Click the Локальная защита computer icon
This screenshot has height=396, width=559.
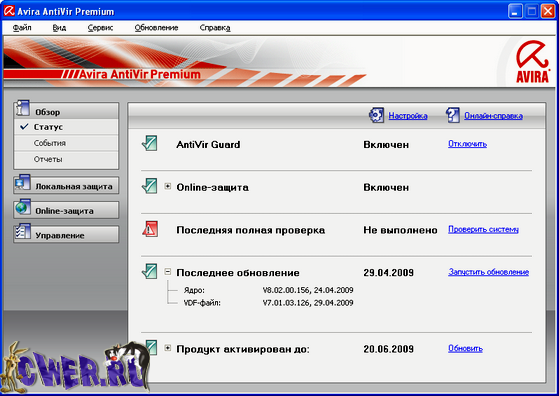tap(23, 182)
